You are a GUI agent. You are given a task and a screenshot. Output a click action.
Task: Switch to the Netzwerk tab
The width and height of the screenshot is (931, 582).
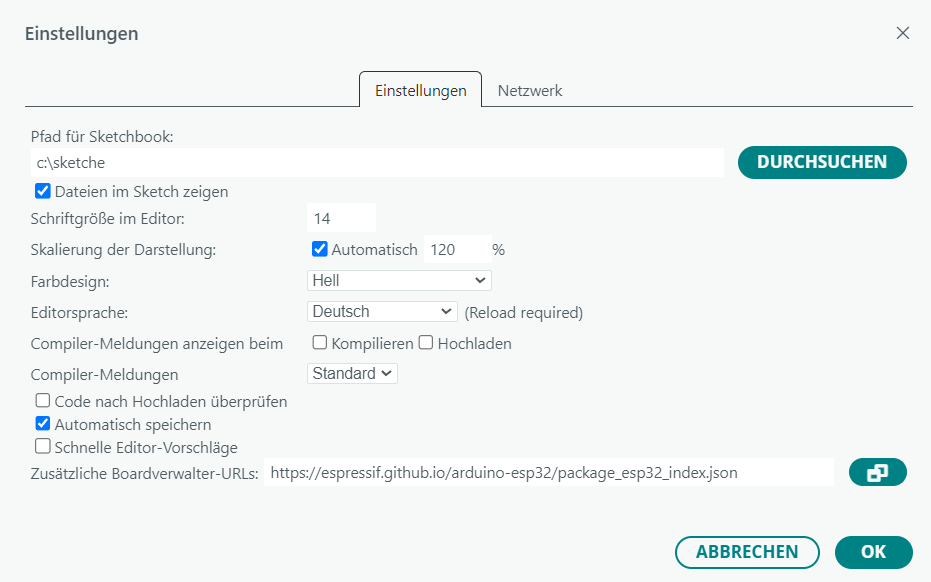[530, 90]
